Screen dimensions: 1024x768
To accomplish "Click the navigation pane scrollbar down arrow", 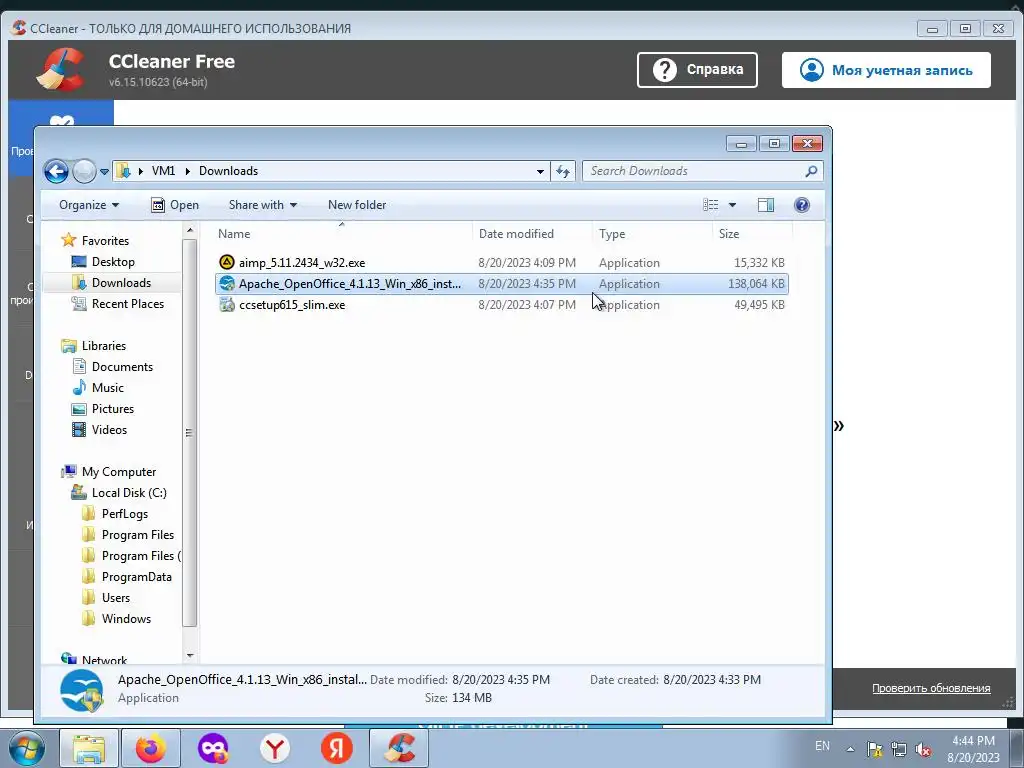I will [189, 656].
